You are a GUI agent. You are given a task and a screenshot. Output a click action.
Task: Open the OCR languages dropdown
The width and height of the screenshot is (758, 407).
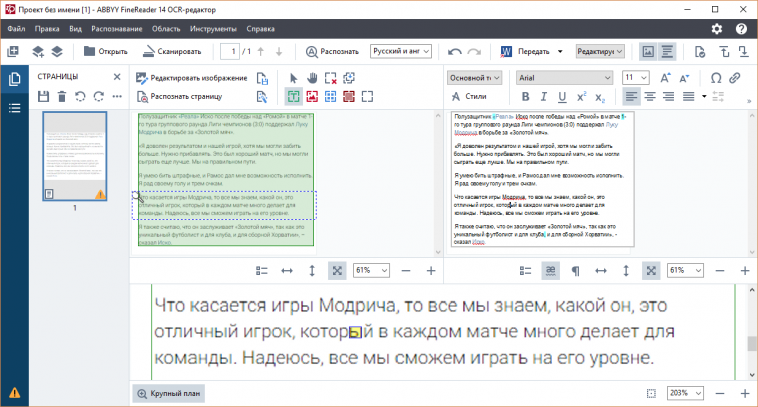pyautogui.click(x=401, y=51)
